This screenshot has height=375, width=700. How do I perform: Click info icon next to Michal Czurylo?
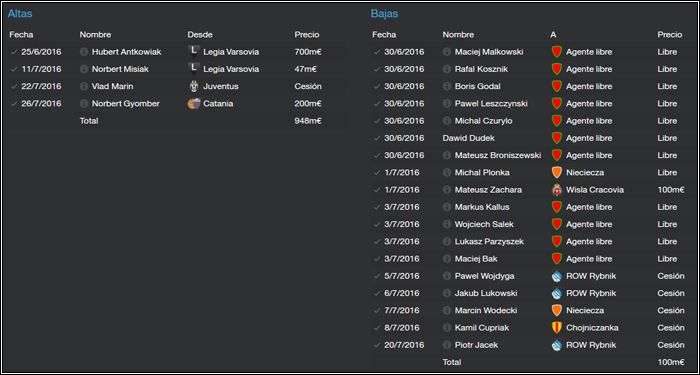[x=446, y=121]
